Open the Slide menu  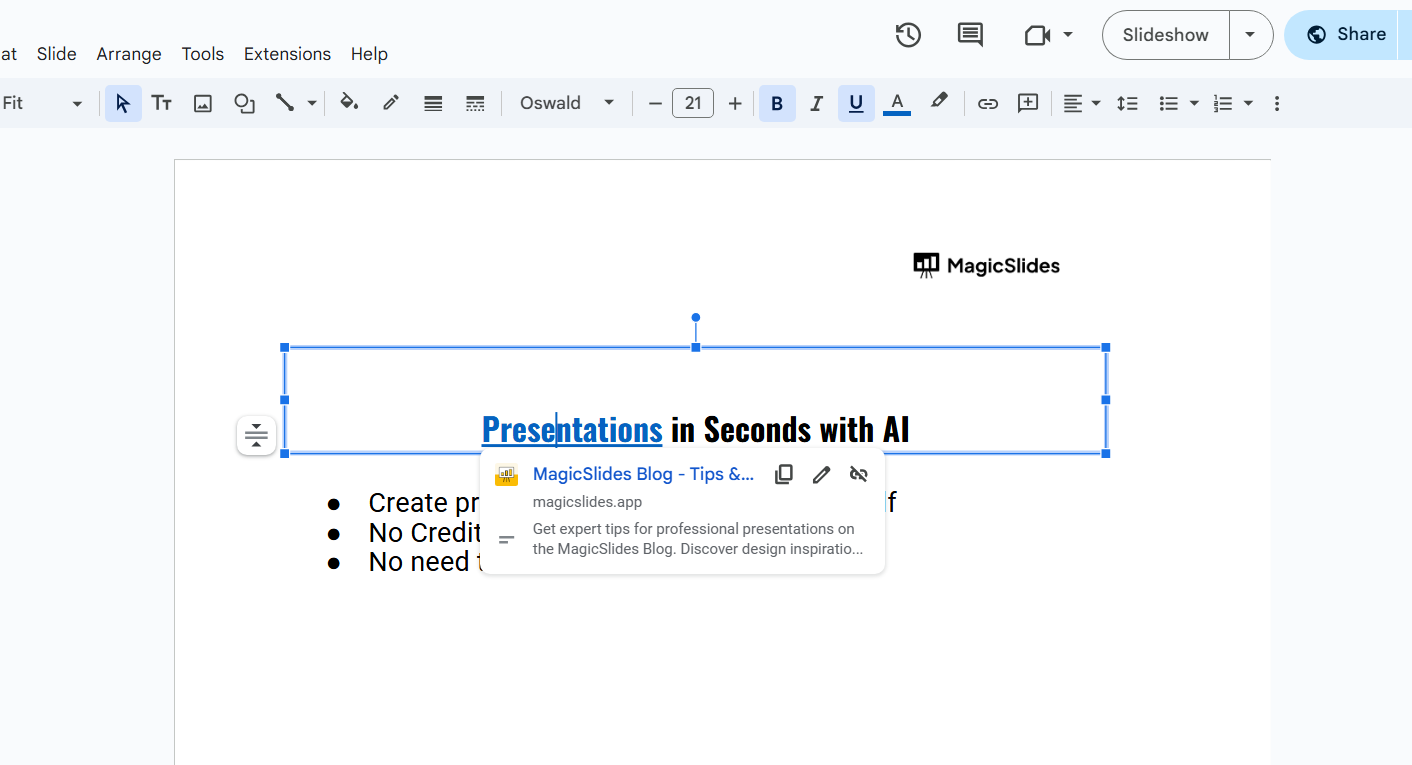pos(57,54)
